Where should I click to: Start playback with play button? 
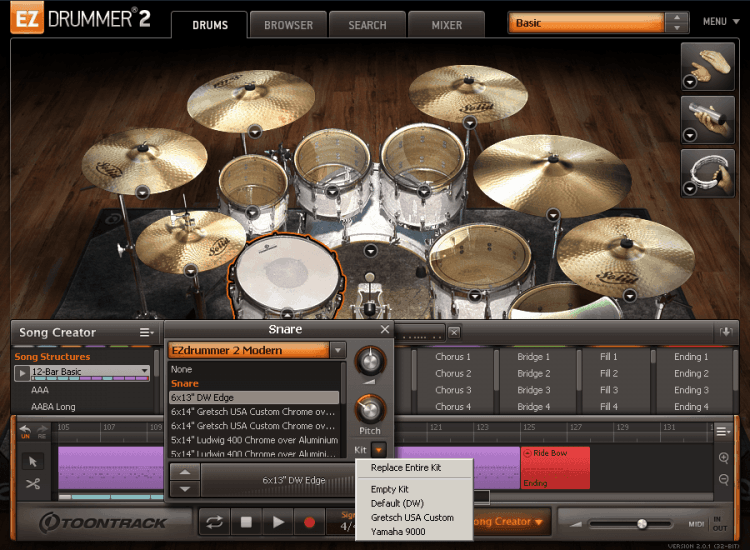tap(278, 522)
